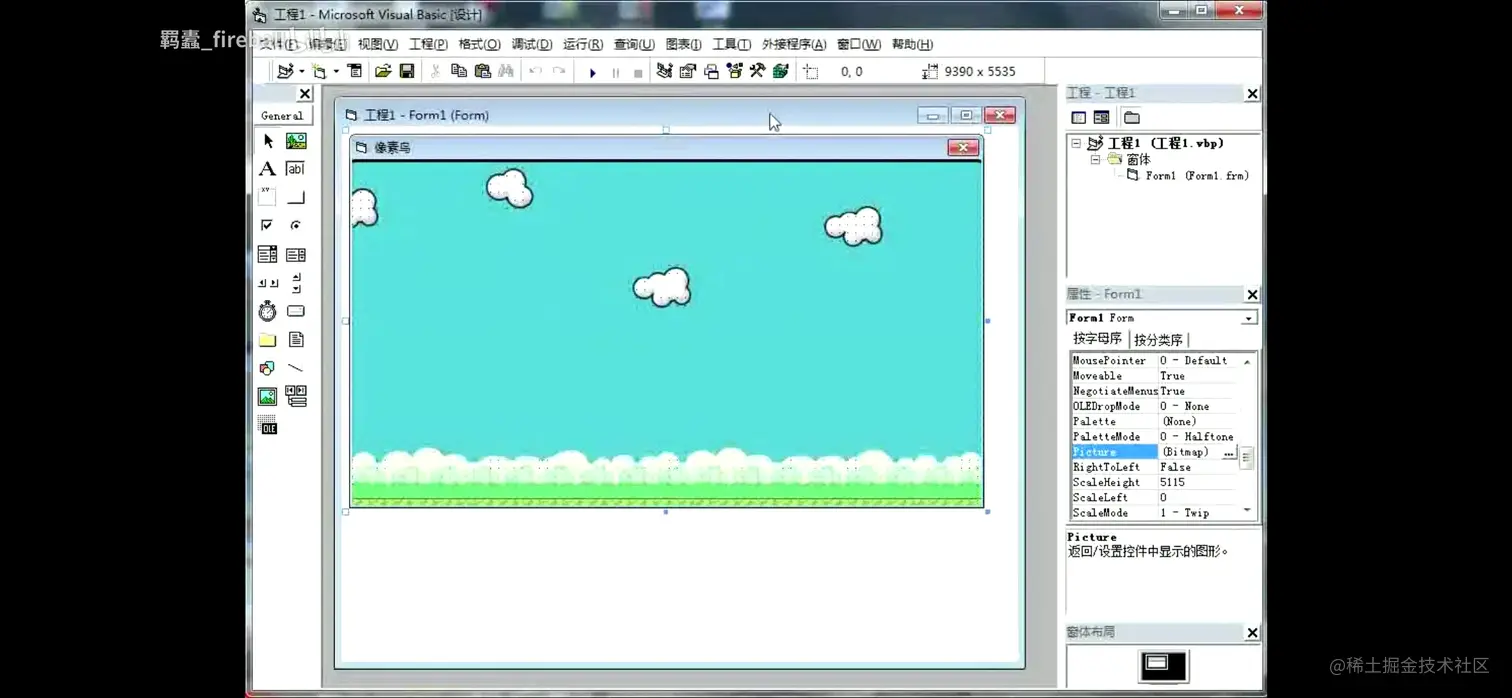Select the DriveListBox control tool

coord(296,311)
